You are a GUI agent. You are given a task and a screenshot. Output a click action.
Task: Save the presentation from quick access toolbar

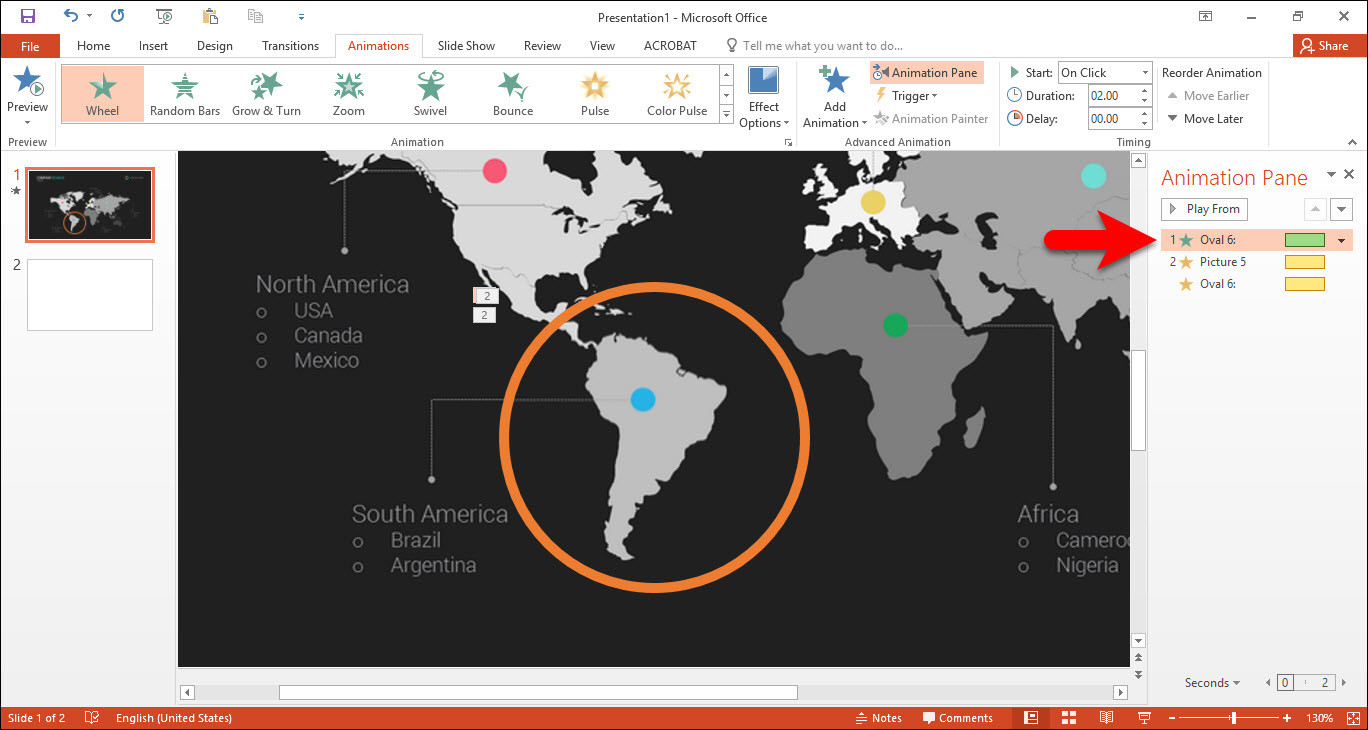27,16
